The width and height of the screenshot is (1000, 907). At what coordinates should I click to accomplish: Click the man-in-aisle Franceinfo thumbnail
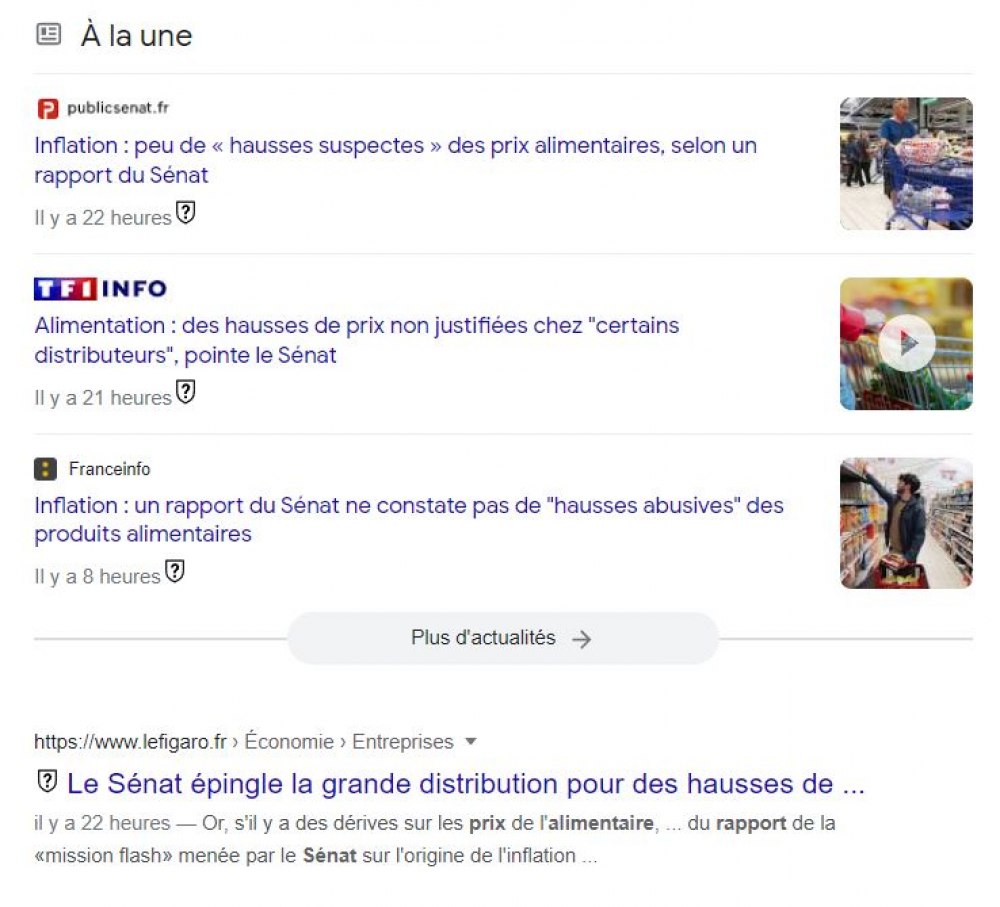coord(906,523)
